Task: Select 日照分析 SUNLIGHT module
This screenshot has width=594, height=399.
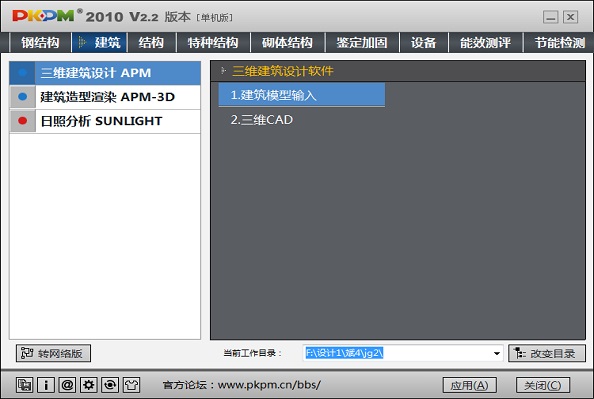Action: tap(105, 121)
